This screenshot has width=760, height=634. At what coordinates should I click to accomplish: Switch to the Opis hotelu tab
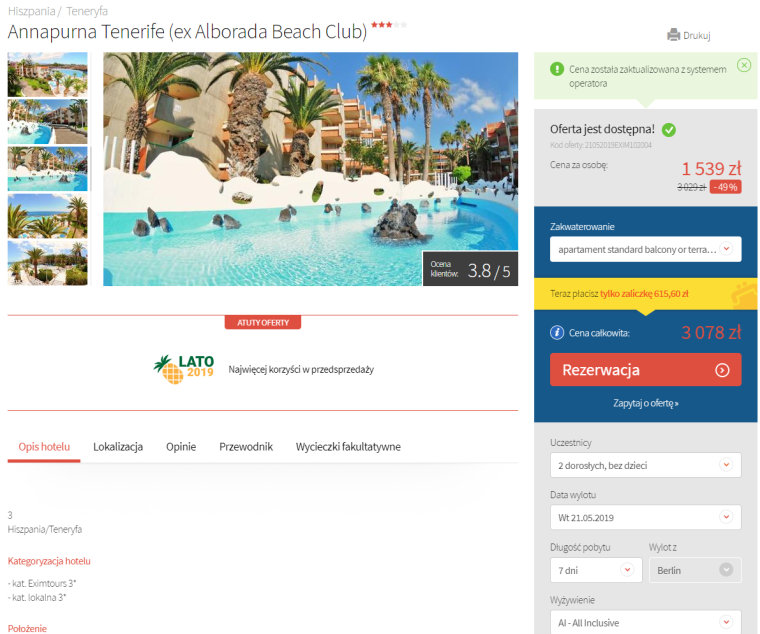[x=44, y=447]
